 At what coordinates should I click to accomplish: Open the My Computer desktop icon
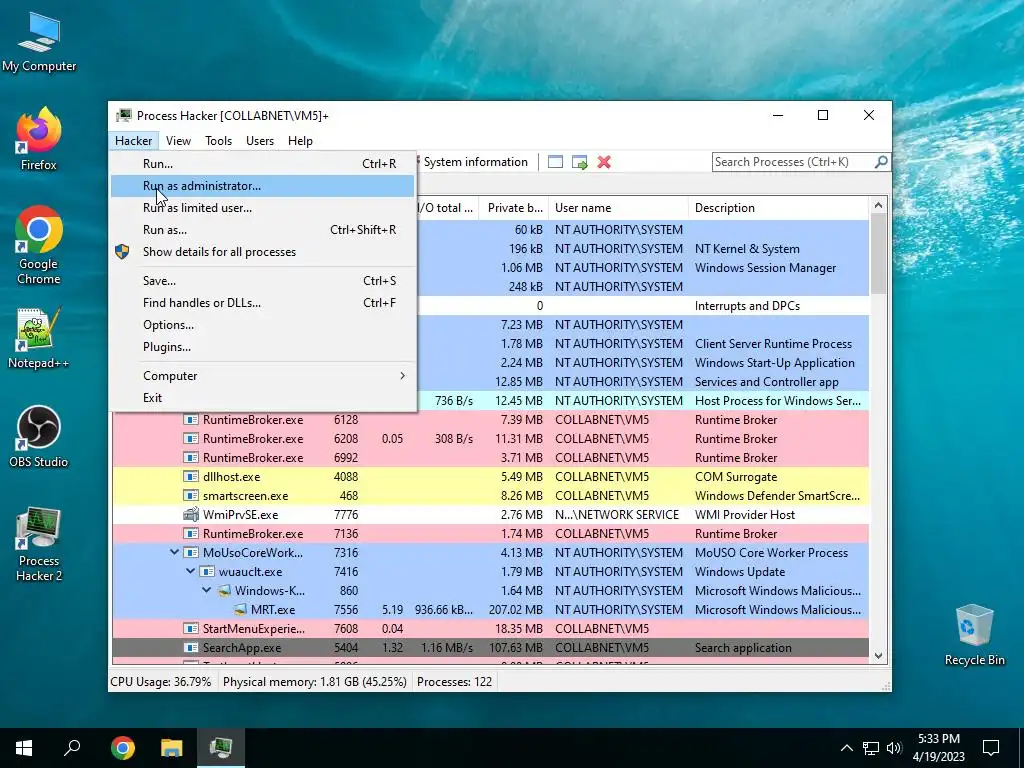click(39, 42)
